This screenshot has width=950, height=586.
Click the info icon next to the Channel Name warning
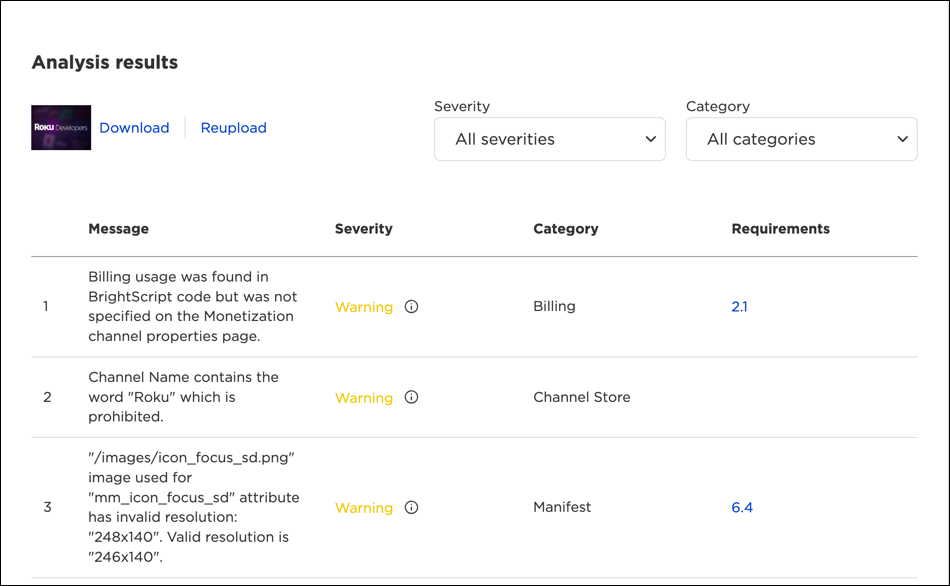412,398
